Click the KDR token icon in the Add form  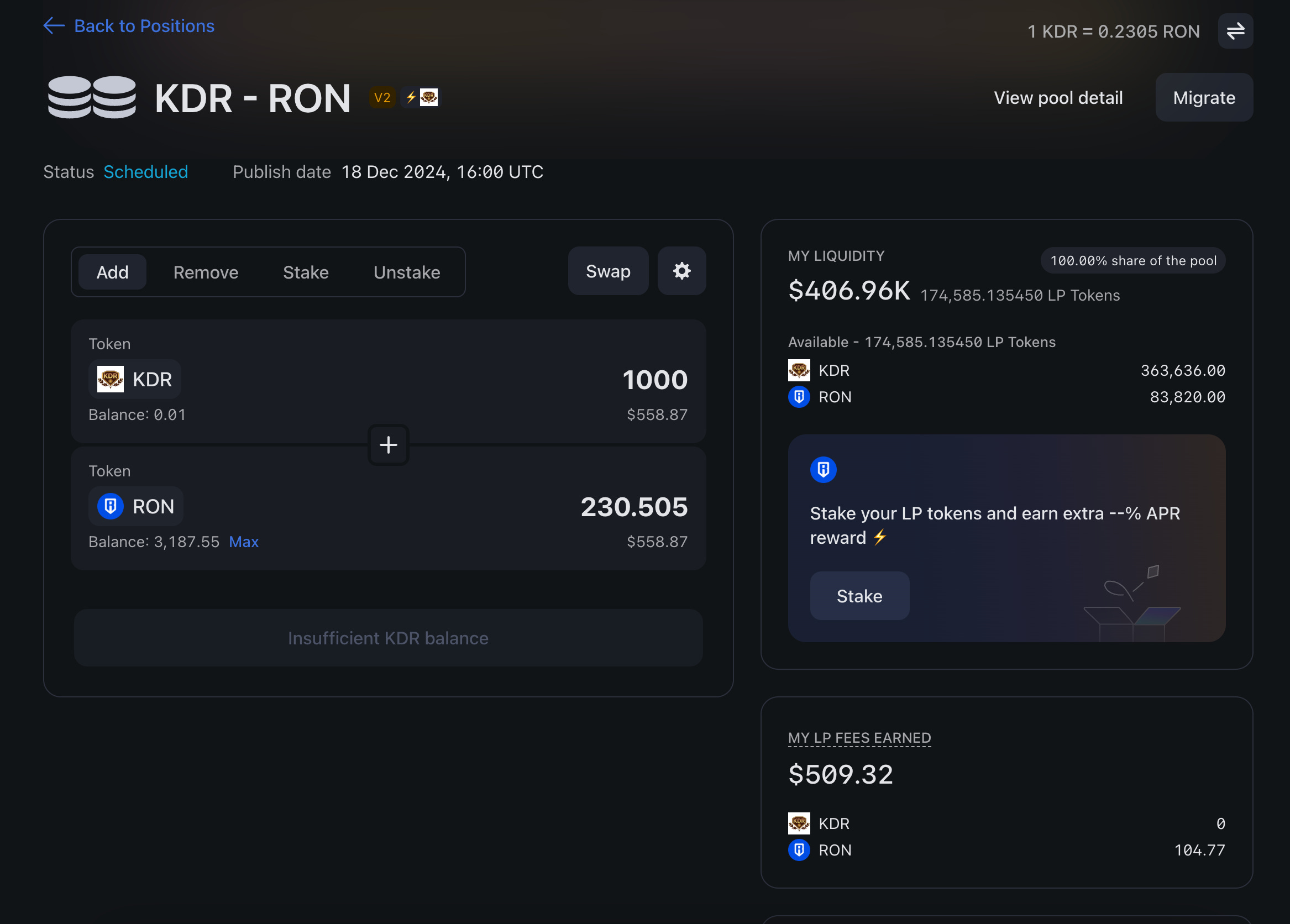[x=111, y=379]
